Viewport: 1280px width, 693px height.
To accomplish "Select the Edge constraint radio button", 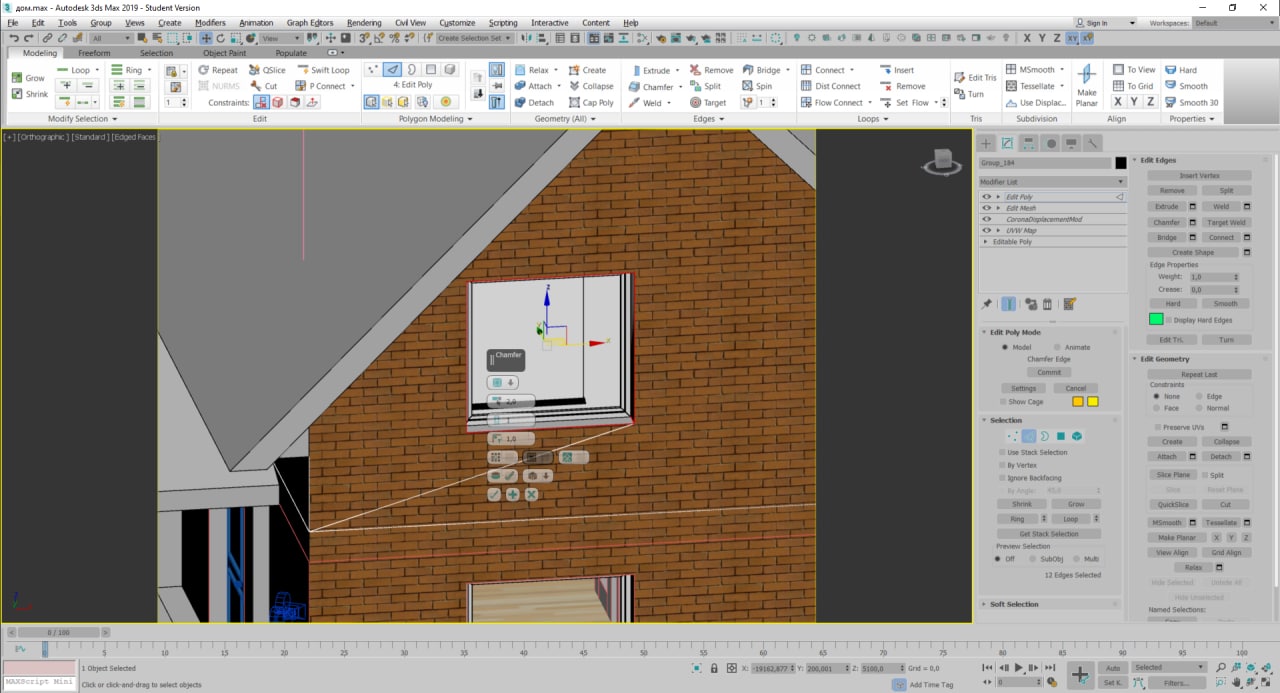I will tap(1197, 396).
